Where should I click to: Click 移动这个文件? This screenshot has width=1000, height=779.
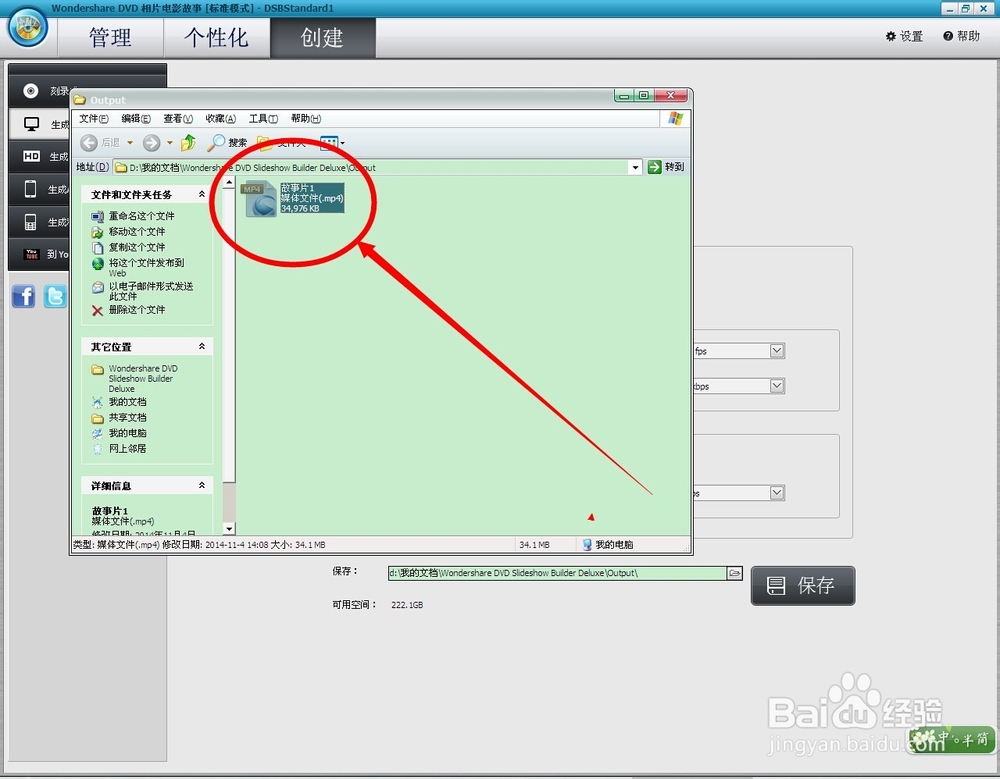click(x=136, y=232)
